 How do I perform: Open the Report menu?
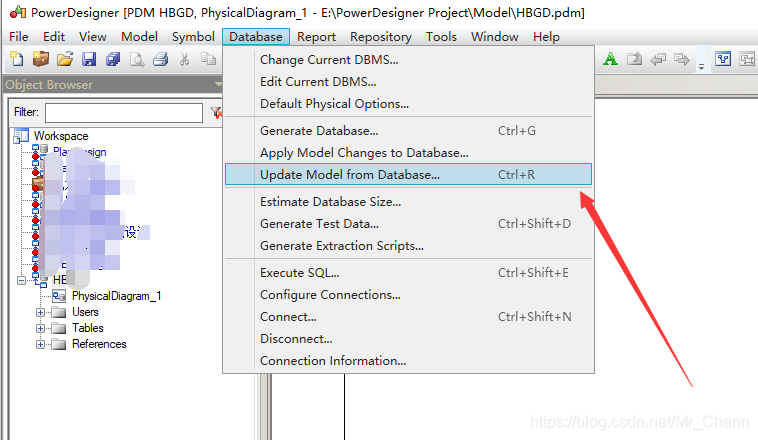coord(316,37)
